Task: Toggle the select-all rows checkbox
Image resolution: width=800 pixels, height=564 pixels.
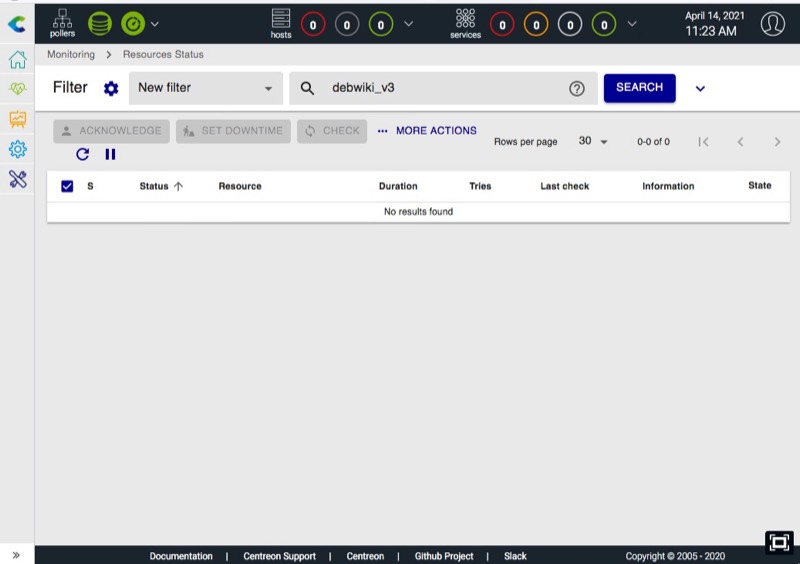Action: click(x=67, y=186)
